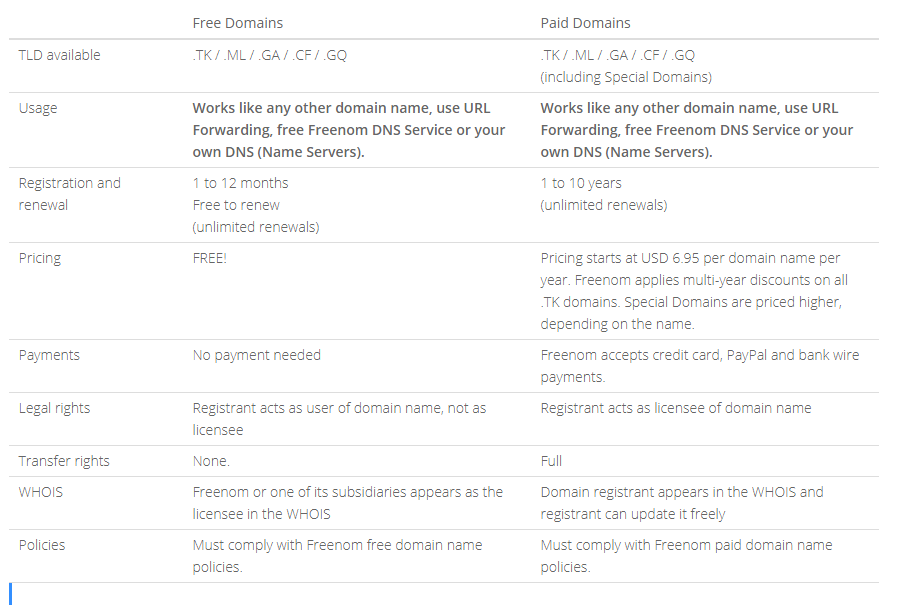Select the TLD available row label
The height and width of the screenshot is (613, 899).
click(59, 55)
